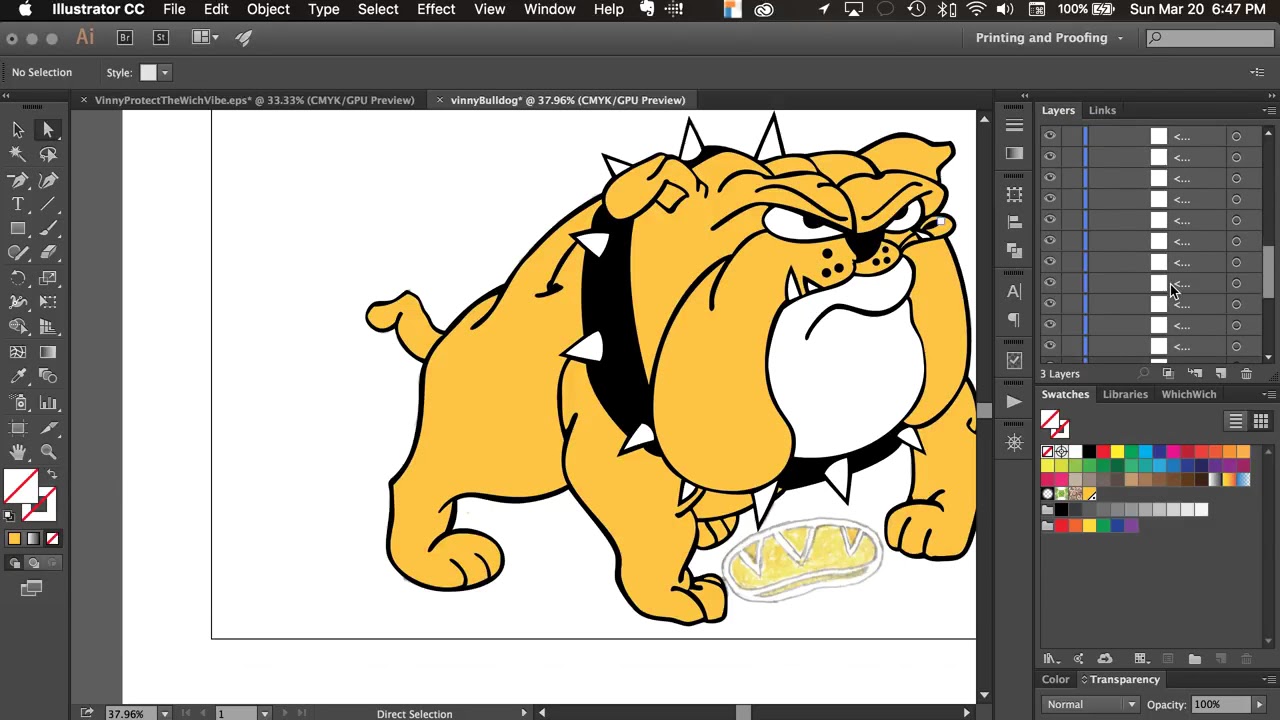Screen dimensions: 1280x720
Task: Select the Type tool
Action: pyautogui.click(x=18, y=204)
